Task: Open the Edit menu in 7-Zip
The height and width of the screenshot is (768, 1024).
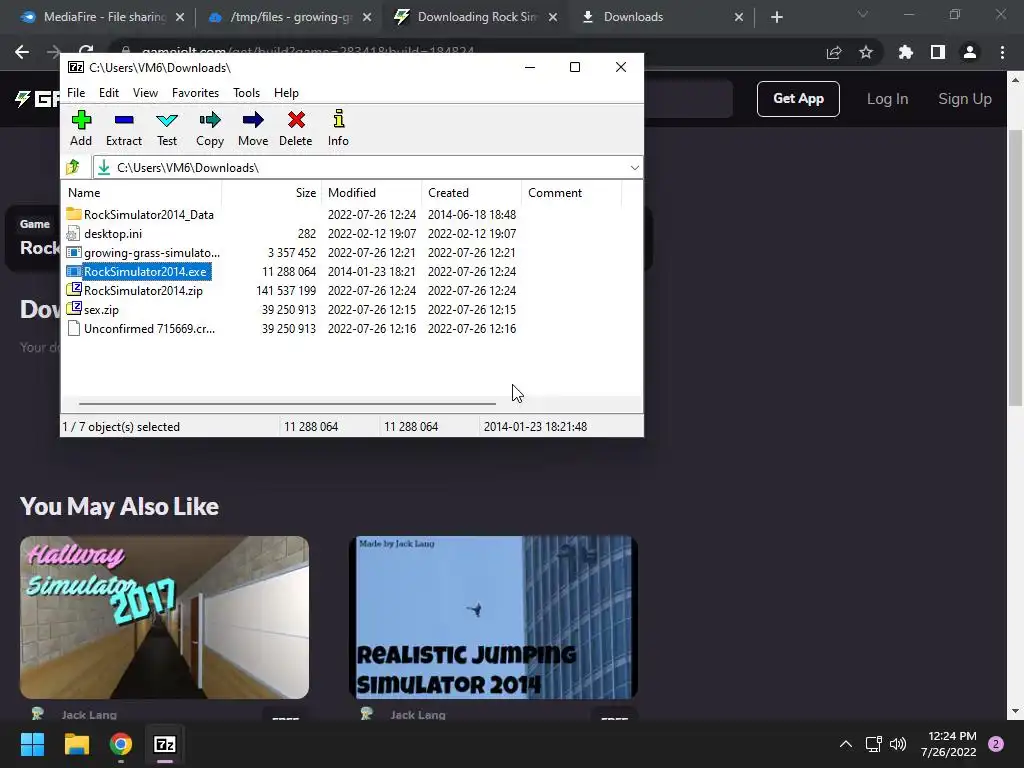Action: click(108, 93)
